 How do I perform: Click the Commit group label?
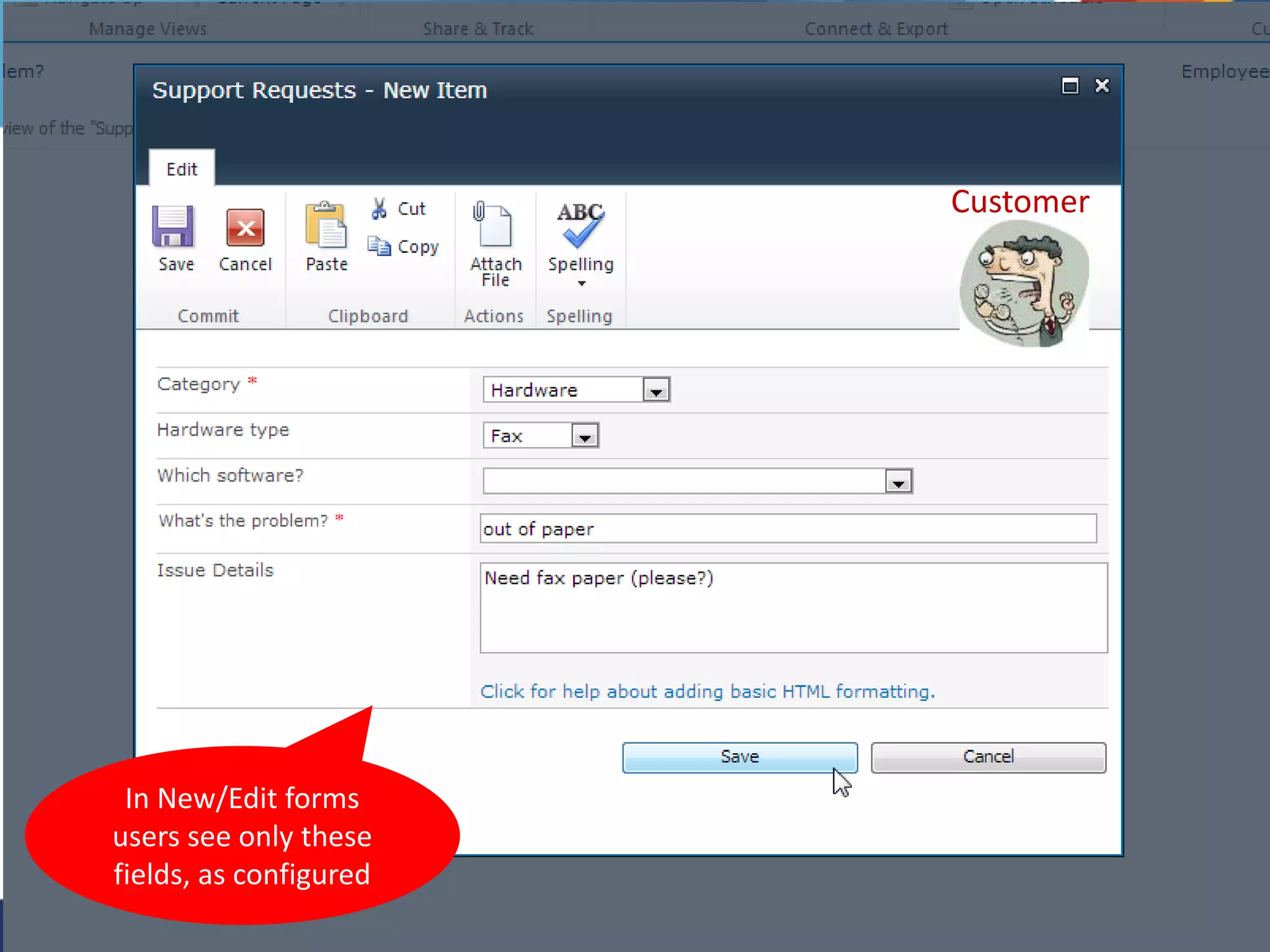[x=208, y=316]
